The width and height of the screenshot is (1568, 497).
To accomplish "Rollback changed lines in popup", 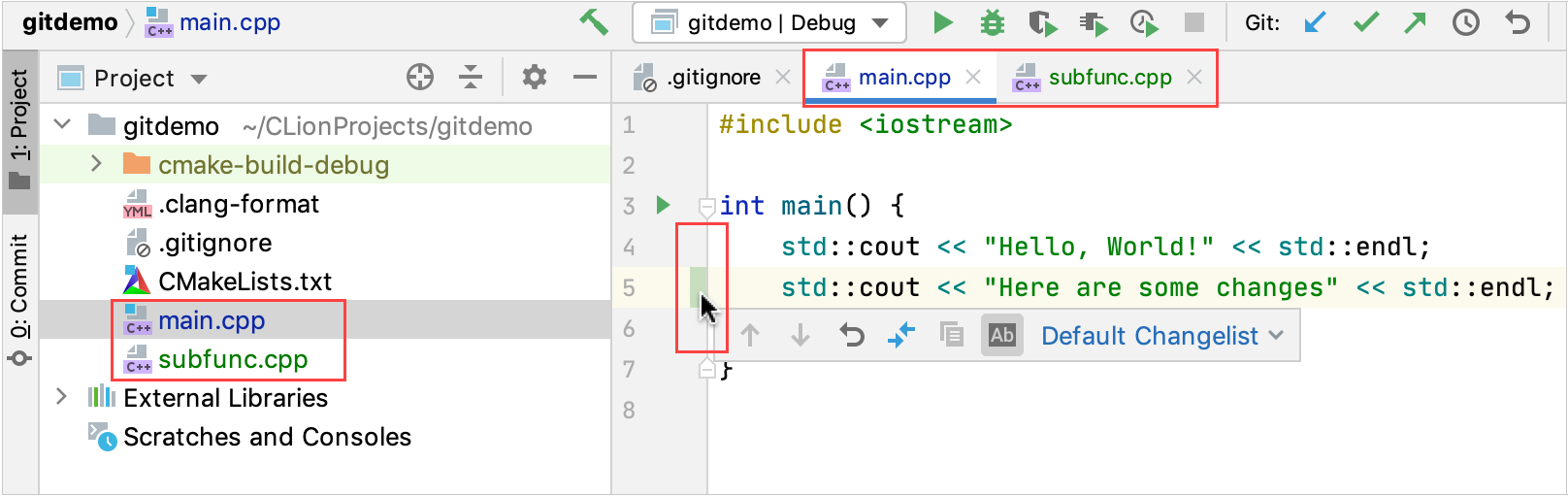I will [x=851, y=336].
